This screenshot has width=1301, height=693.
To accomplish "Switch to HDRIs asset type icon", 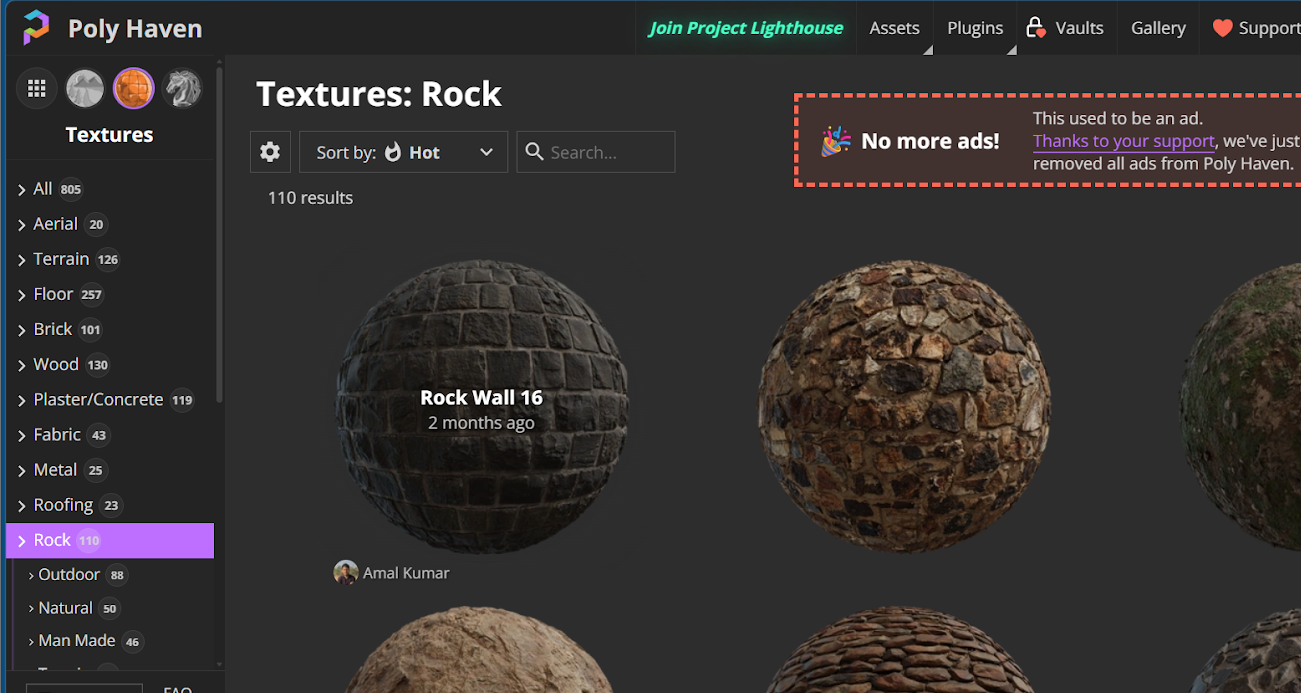I will pos(85,89).
